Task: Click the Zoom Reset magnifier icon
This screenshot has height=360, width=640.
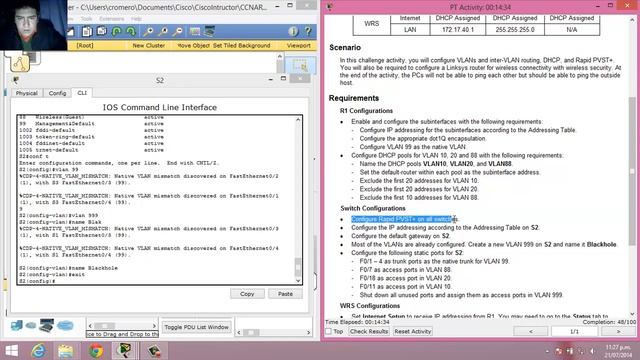Action: (x=163, y=31)
